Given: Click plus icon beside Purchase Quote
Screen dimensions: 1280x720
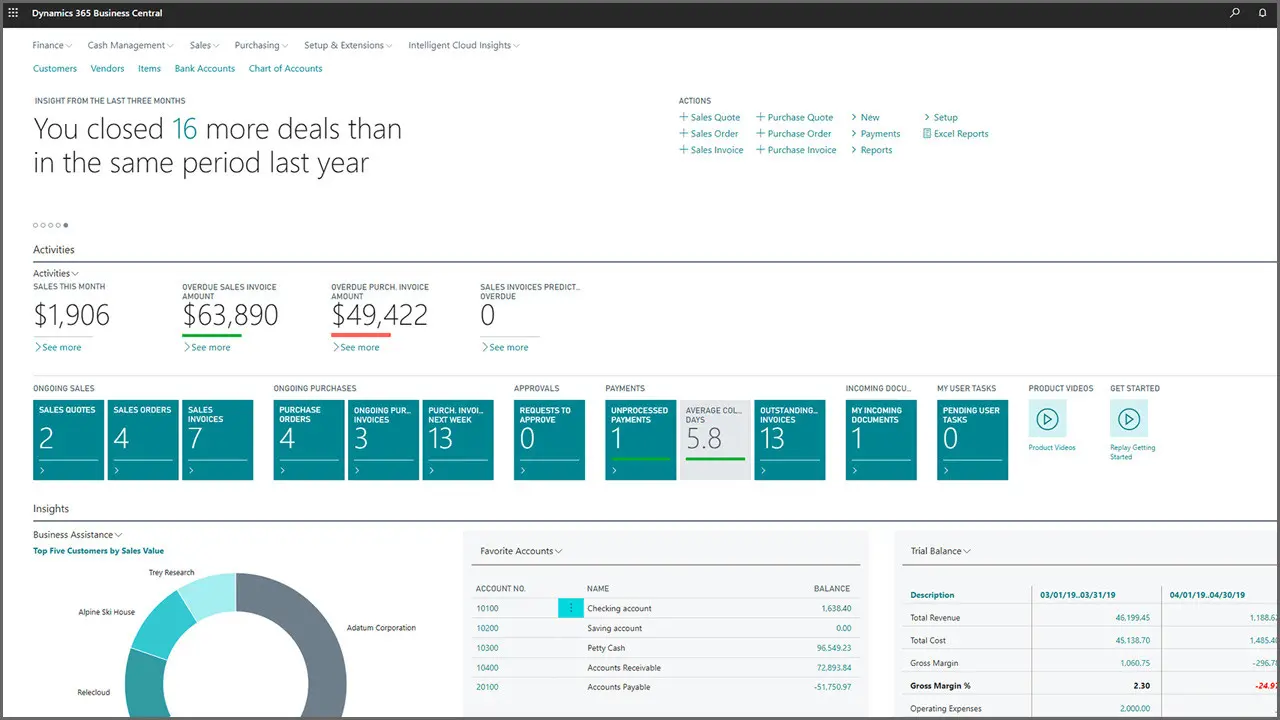Looking at the screenshot, I should click(x=761, y=117).
